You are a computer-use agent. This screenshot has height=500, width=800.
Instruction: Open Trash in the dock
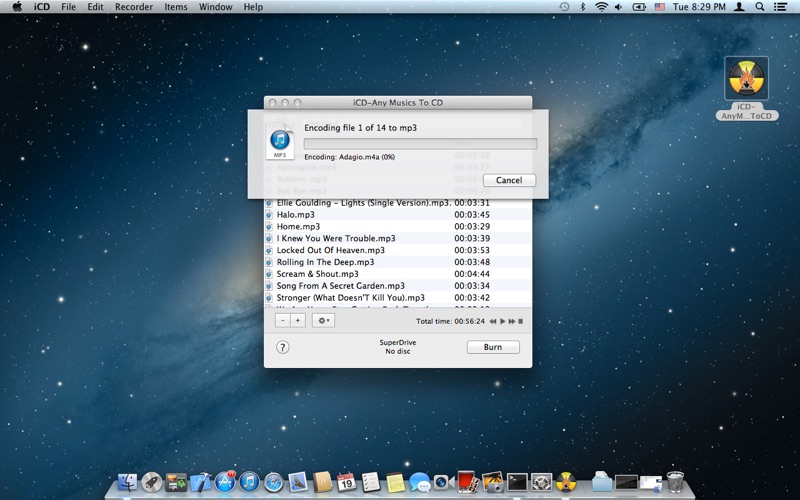(676, 482)
